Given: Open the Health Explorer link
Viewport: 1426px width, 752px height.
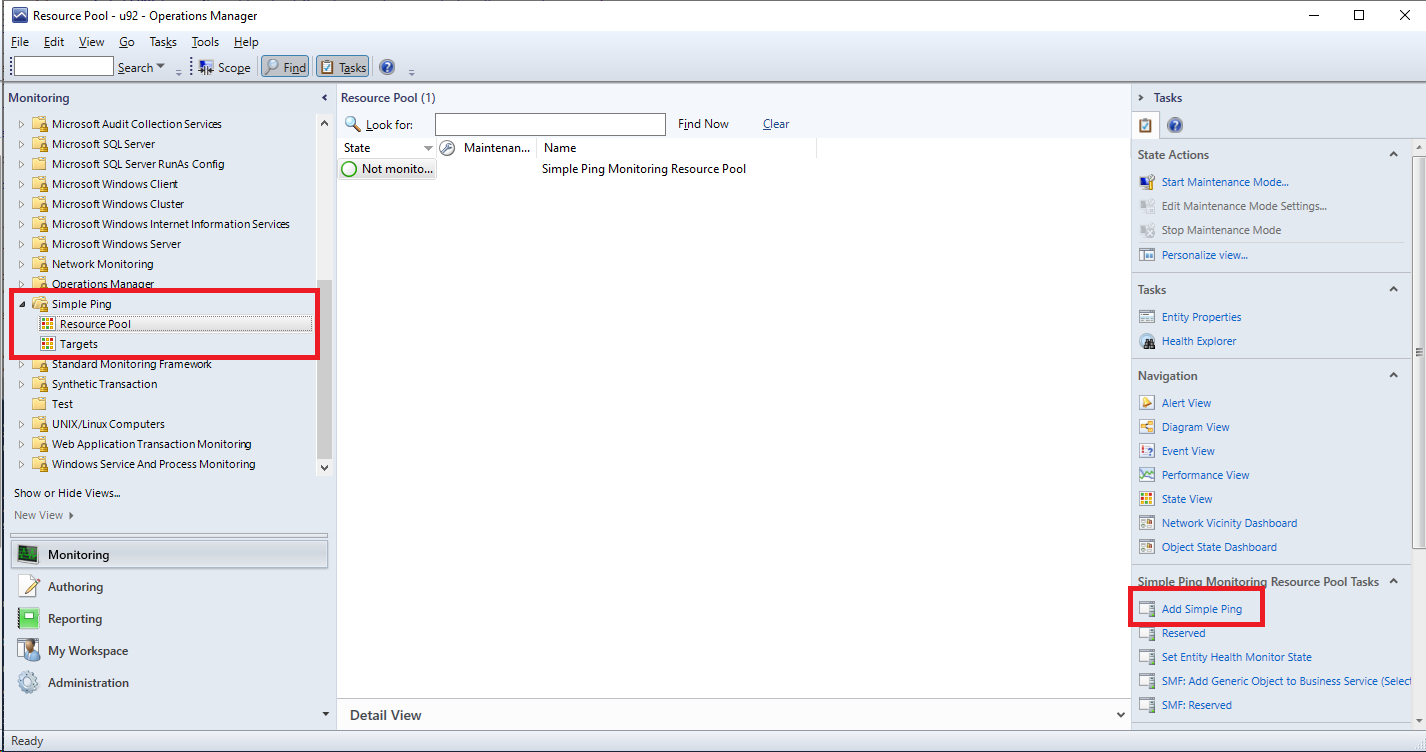Looking at the screenshot, I should pos(1199,341).
